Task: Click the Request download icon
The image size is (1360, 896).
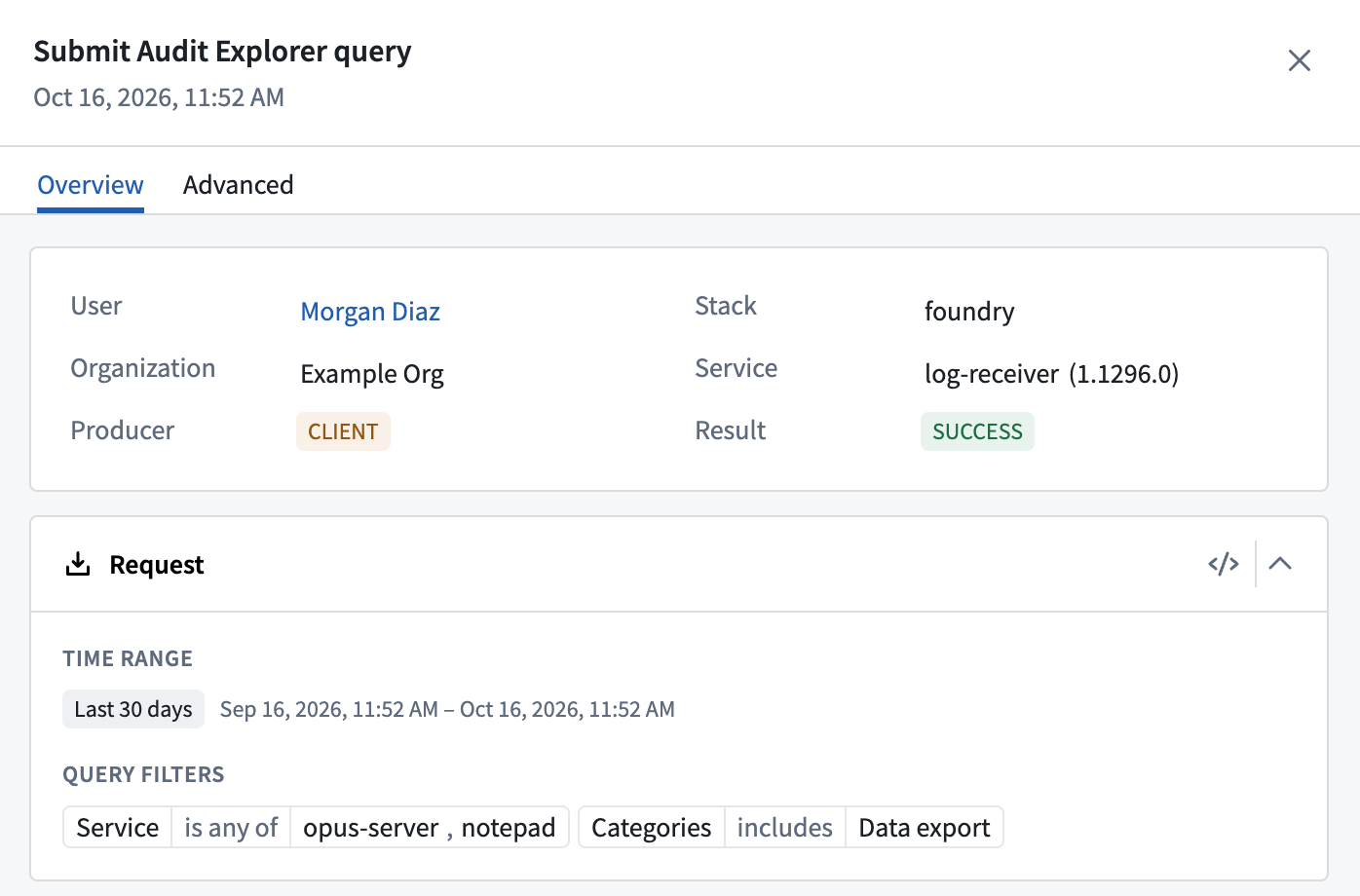Action: point(78,564)
